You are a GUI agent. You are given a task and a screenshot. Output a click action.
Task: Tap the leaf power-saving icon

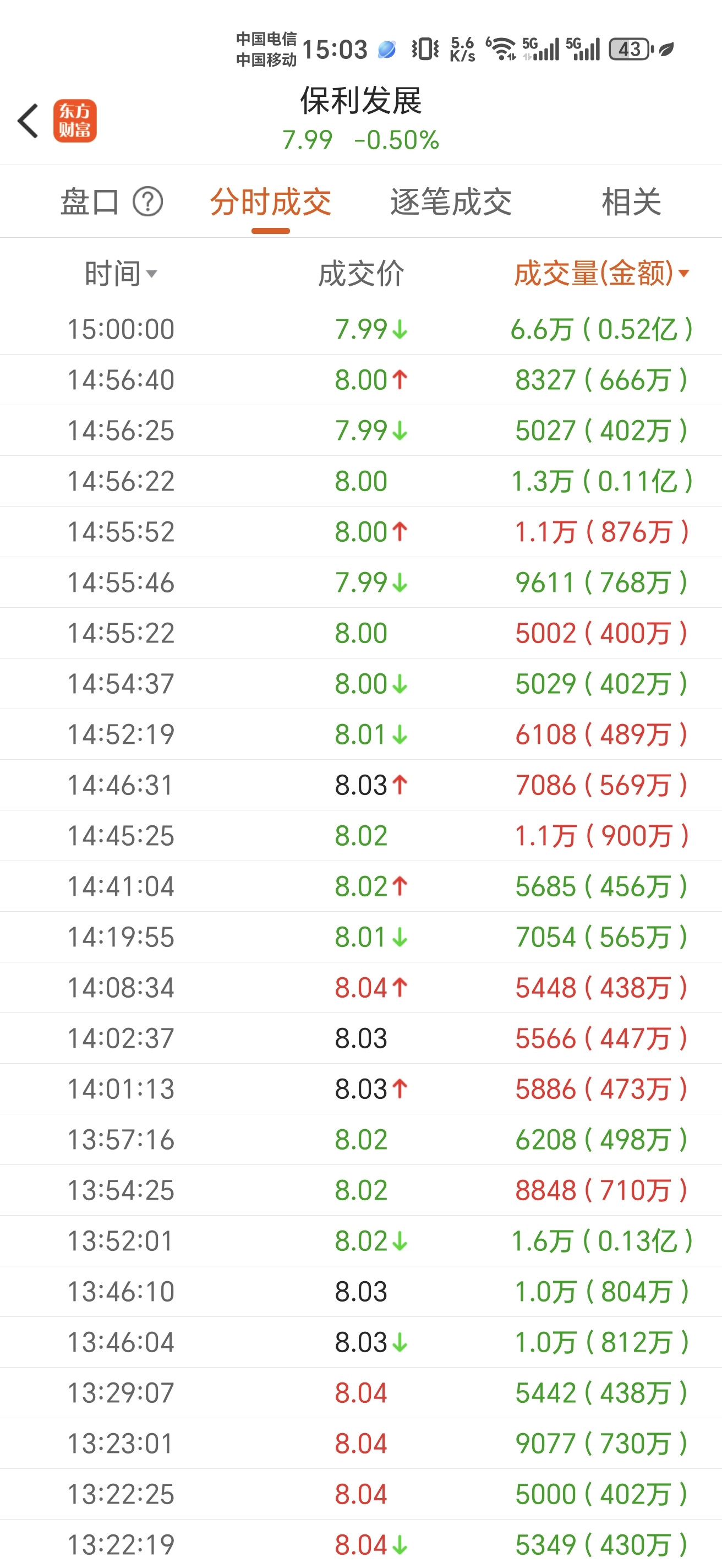[666, 48]
